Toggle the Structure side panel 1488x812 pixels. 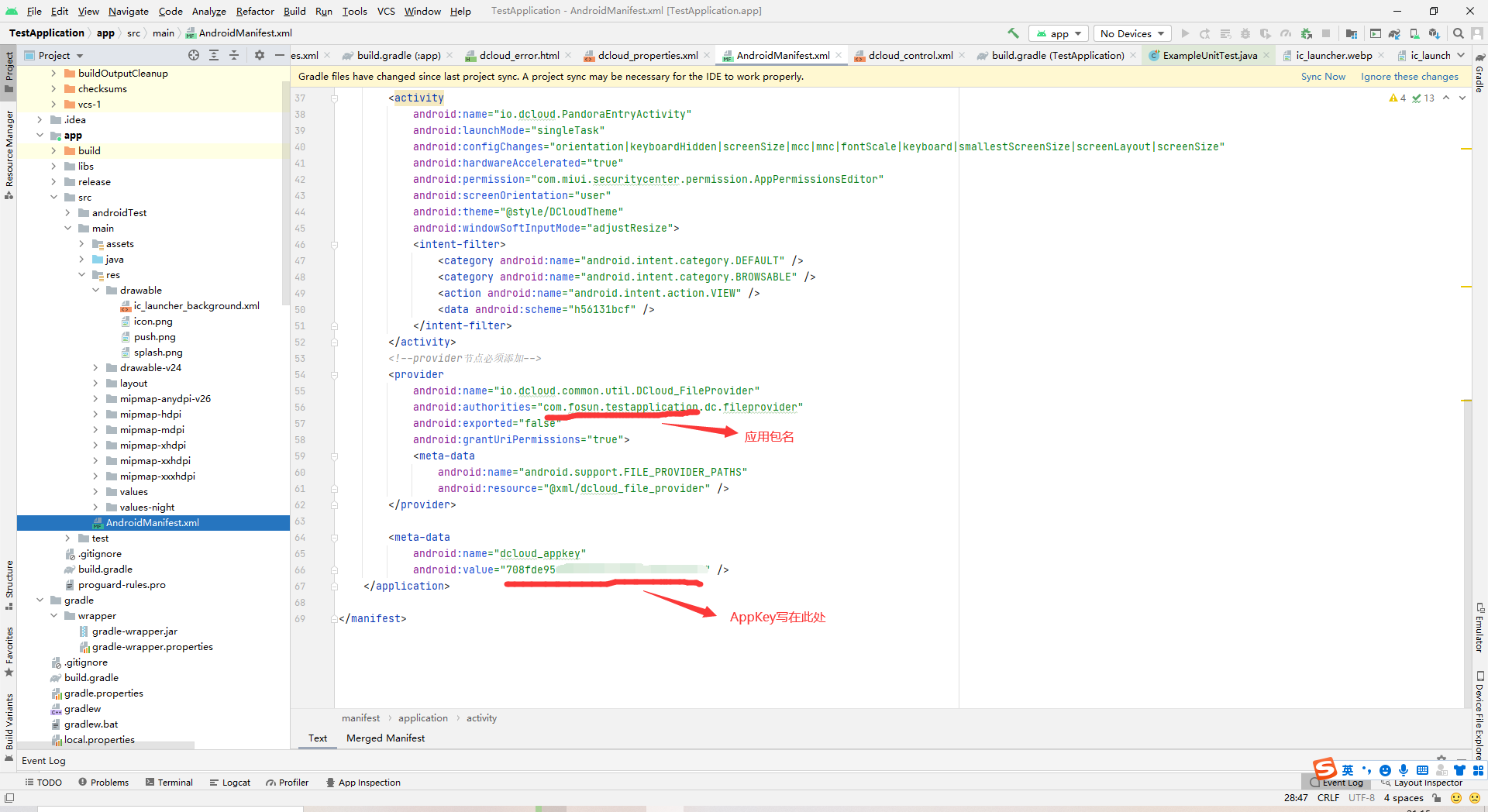point(9,584)
